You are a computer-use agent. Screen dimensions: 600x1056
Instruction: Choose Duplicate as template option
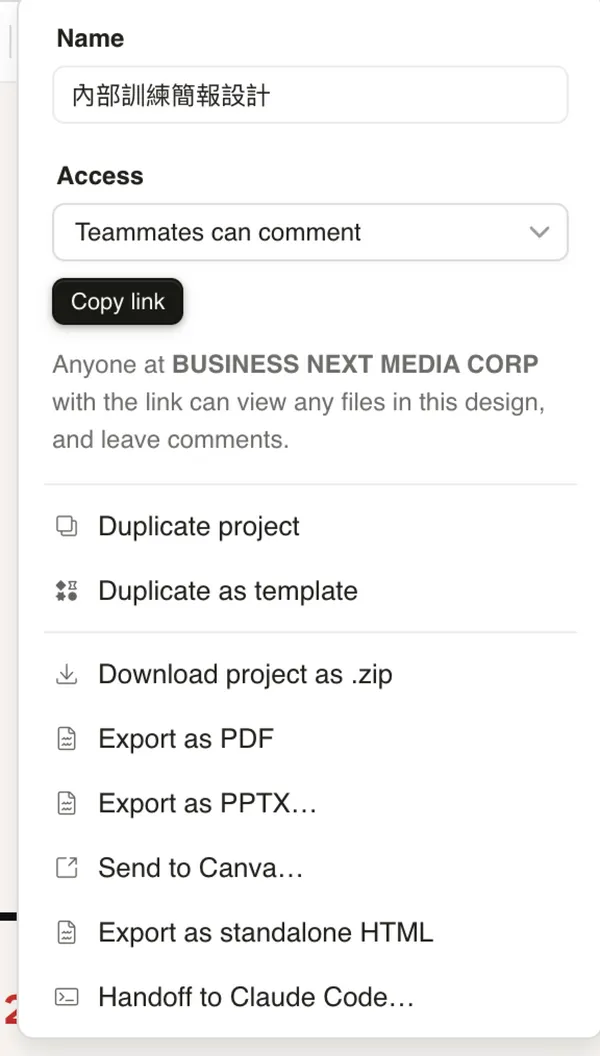228,591
